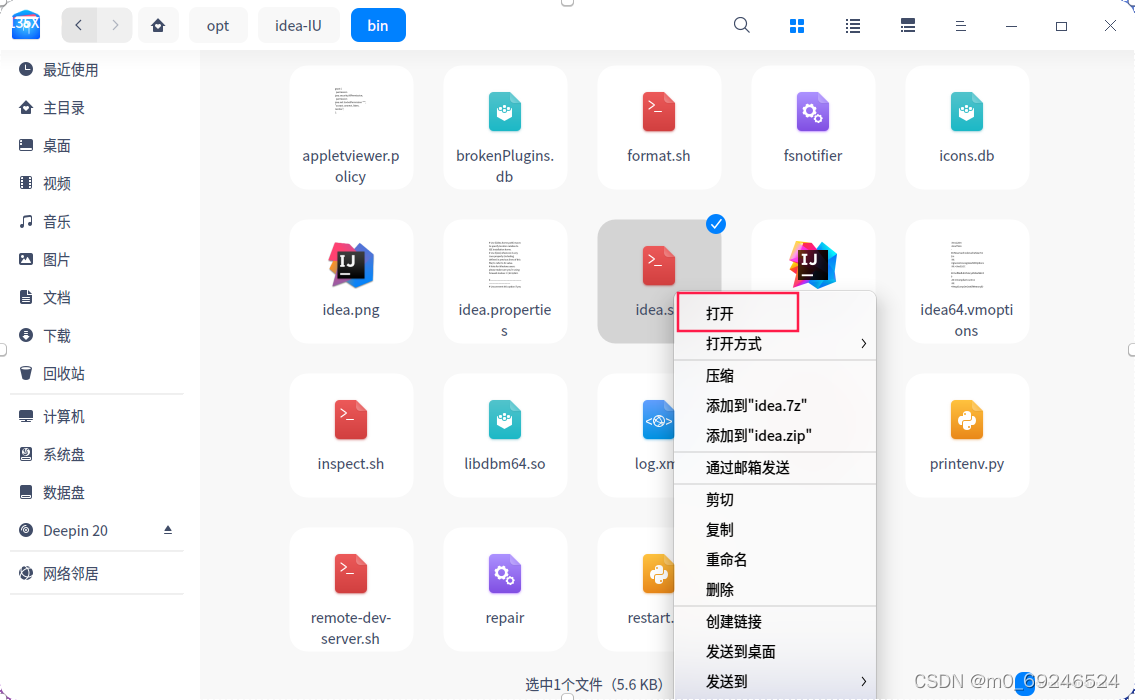Select the repair executable icon
1135x700 pixels.
coord(505,574)
